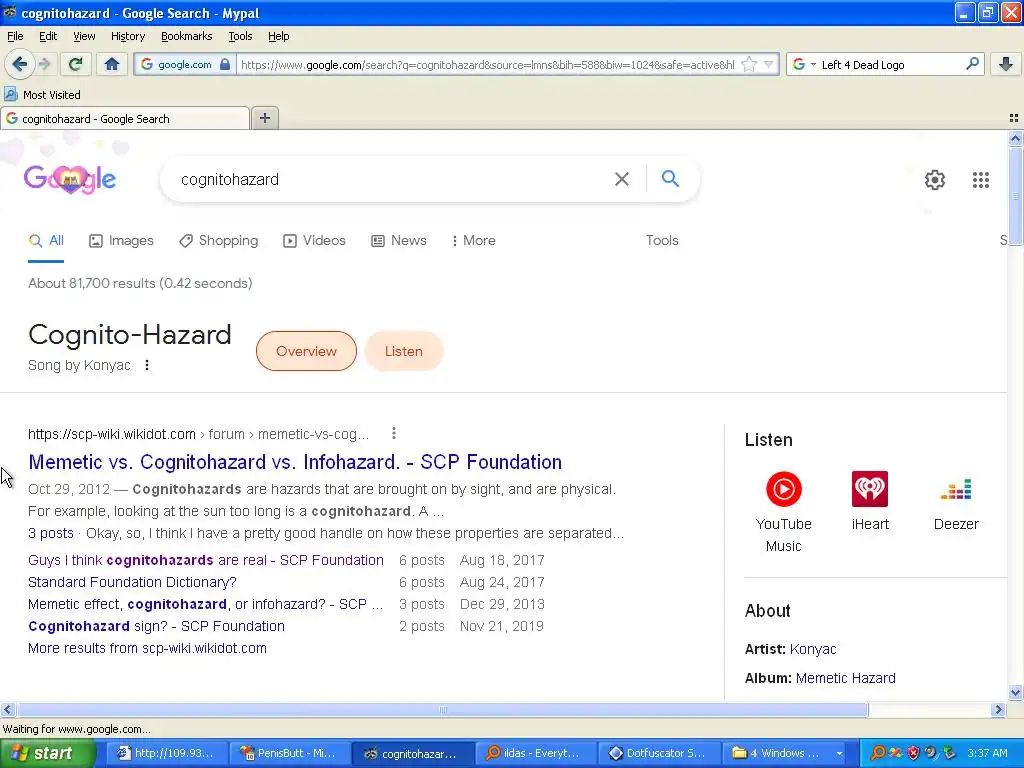
Task: Open the Google apps grid
Action: (980, 180)
